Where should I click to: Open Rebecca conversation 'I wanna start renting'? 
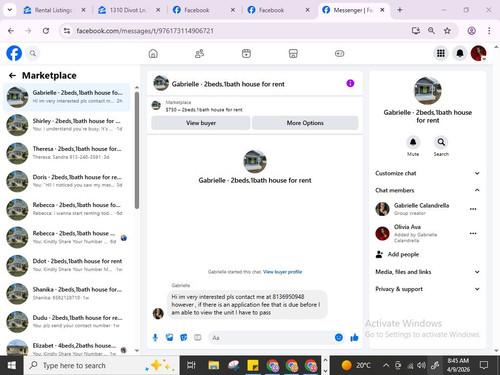click(x=67, y=209)
